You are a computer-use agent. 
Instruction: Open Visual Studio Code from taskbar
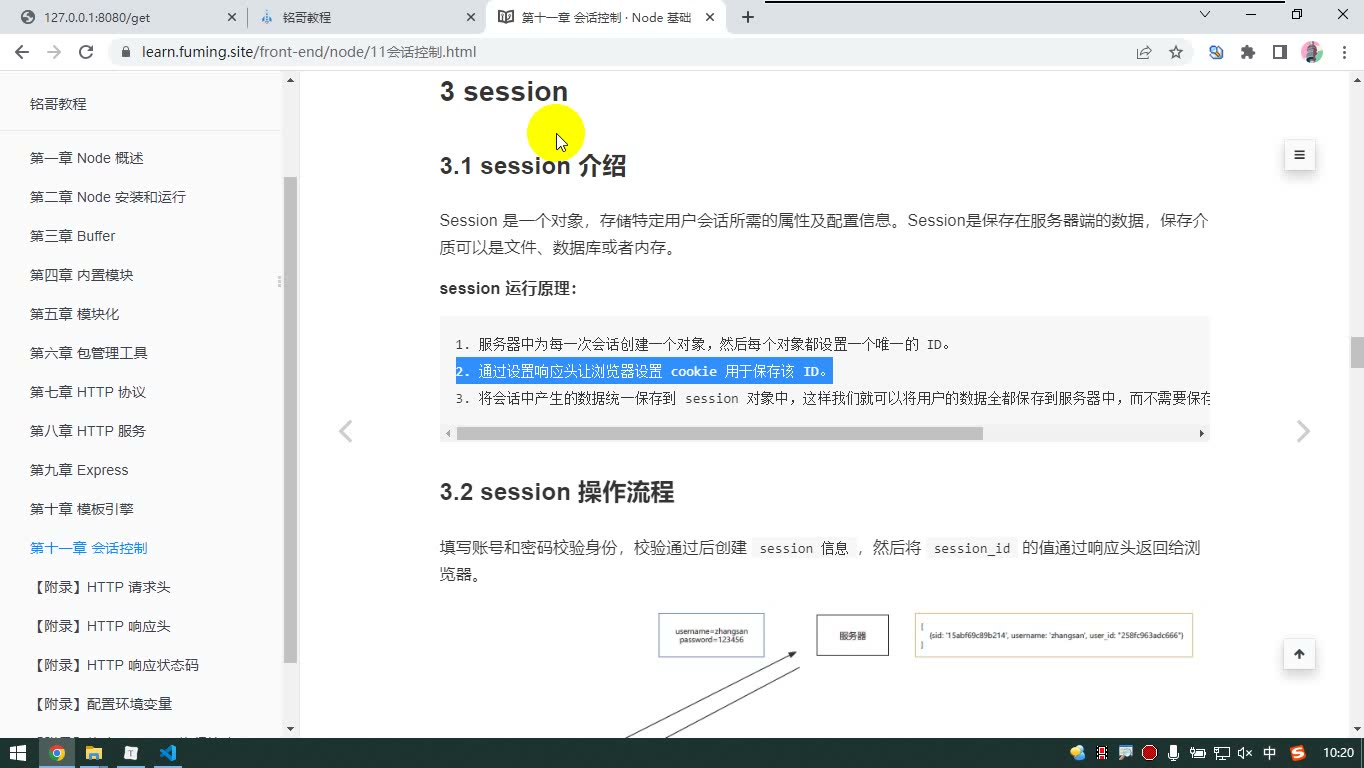click(x=168, y=753)
